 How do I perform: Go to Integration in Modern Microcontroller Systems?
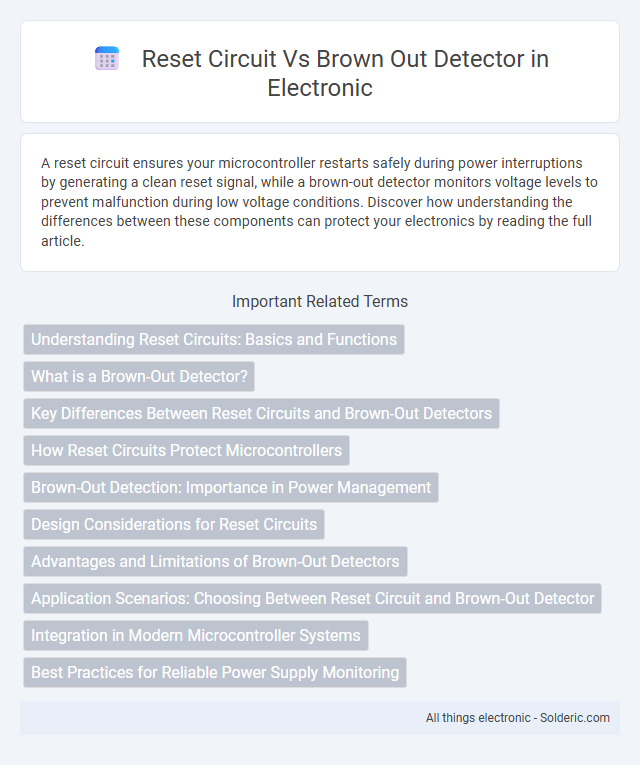pos(196,635)
